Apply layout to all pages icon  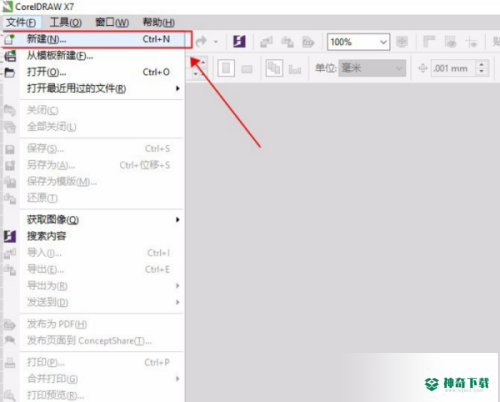coord(274,68)
